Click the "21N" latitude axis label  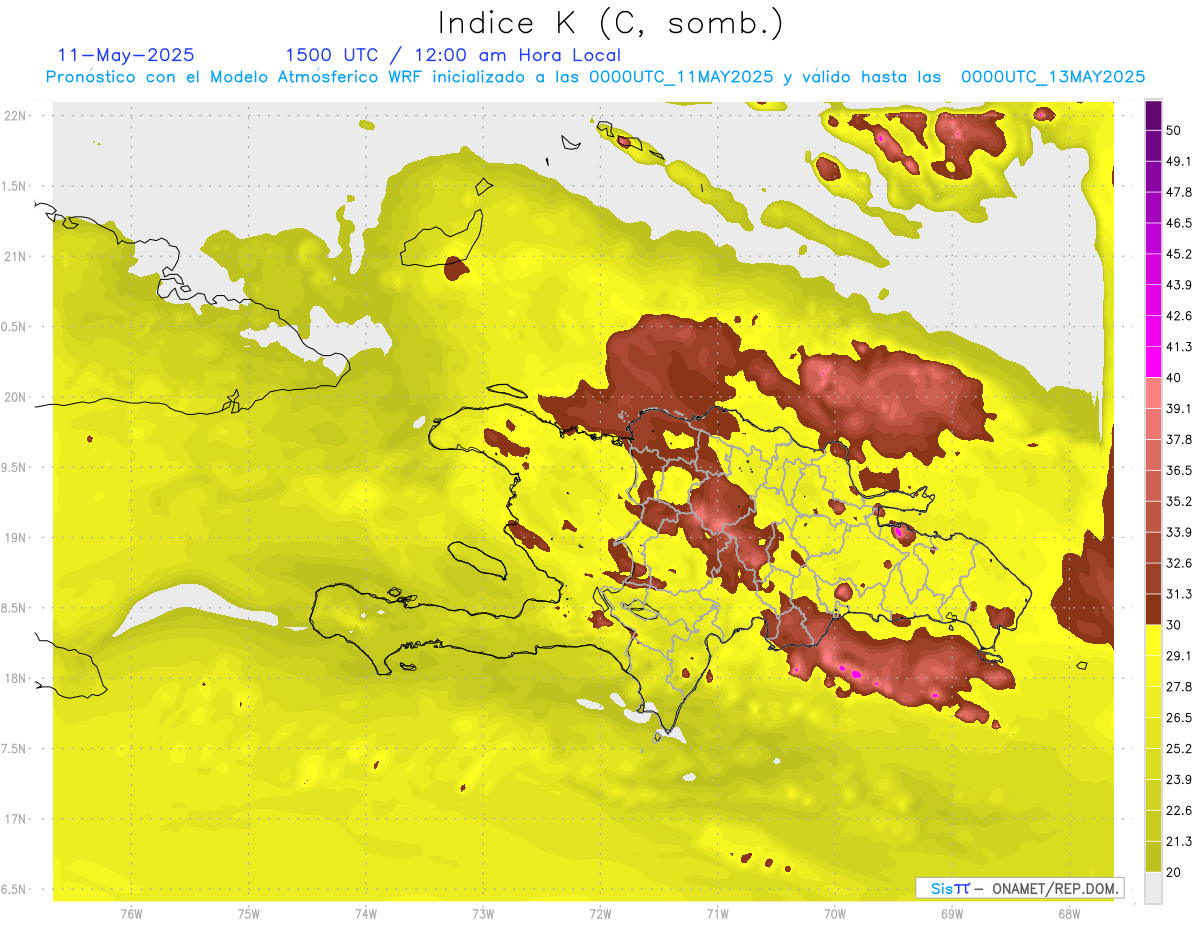click(x=16, y=256)
